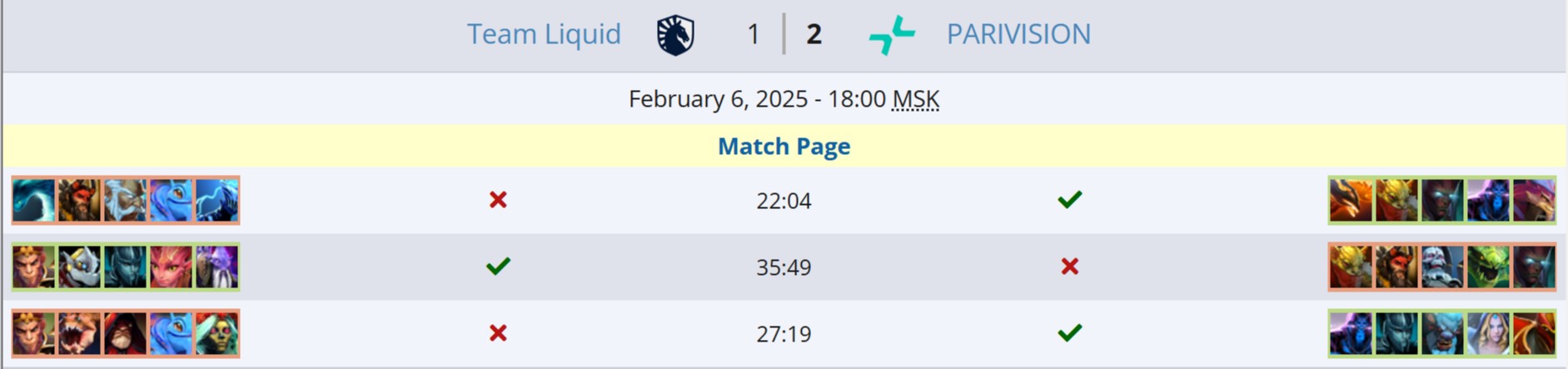Open the PARIVISION team link
The width and height of the screenshot is (1568, 369).
coord(1018,34)
